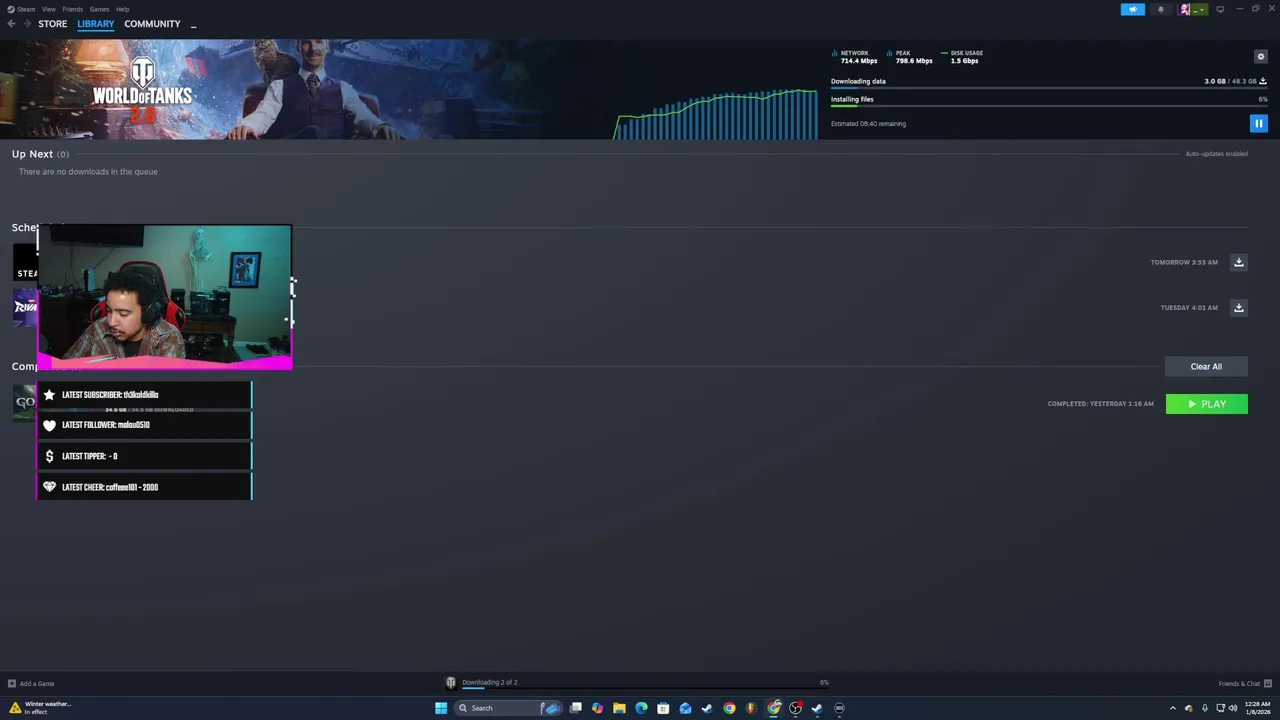Click the Add a Game link
1280x720 pixels.
[x=31, y=684]
